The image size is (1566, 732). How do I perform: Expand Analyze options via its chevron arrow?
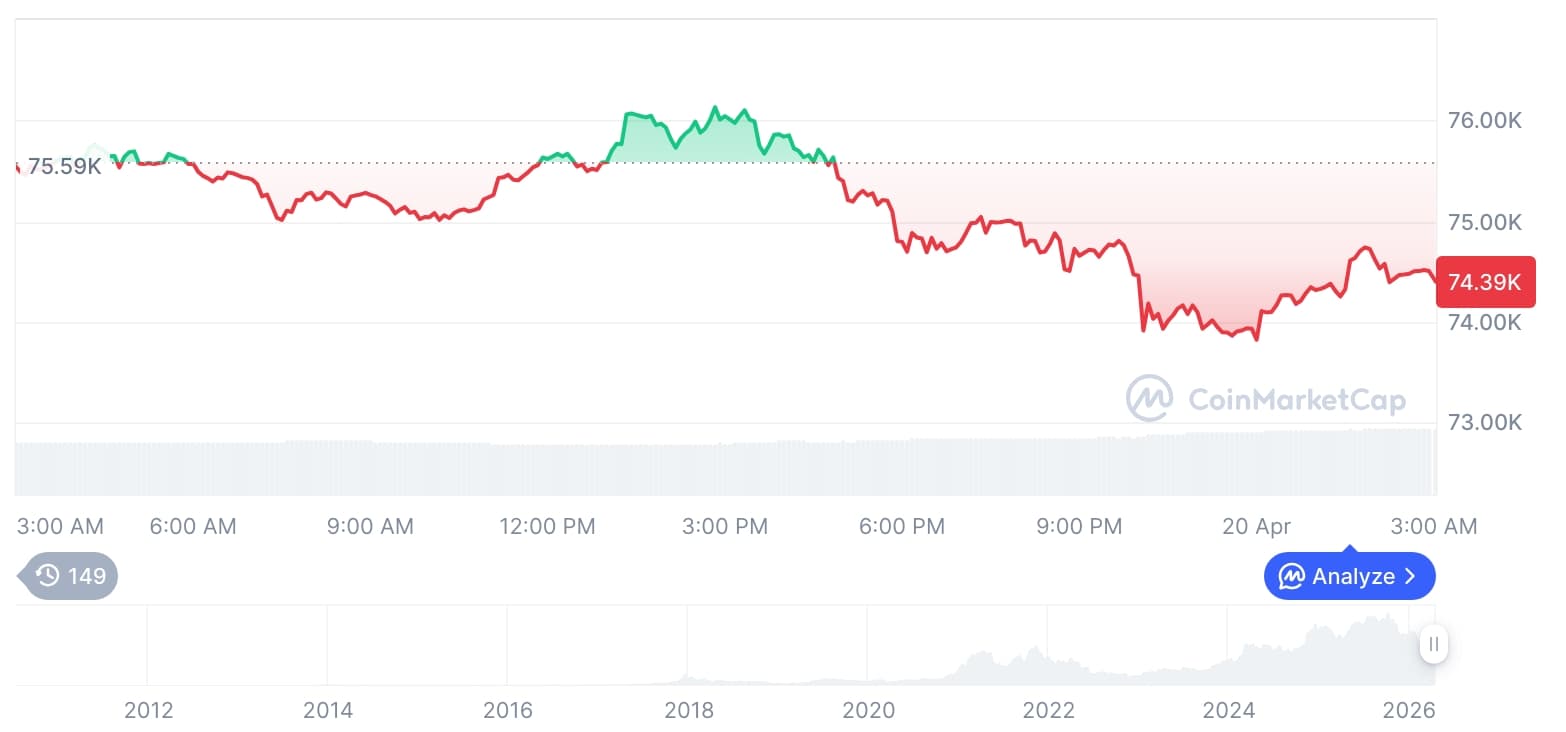click(x=1412, y=576)
